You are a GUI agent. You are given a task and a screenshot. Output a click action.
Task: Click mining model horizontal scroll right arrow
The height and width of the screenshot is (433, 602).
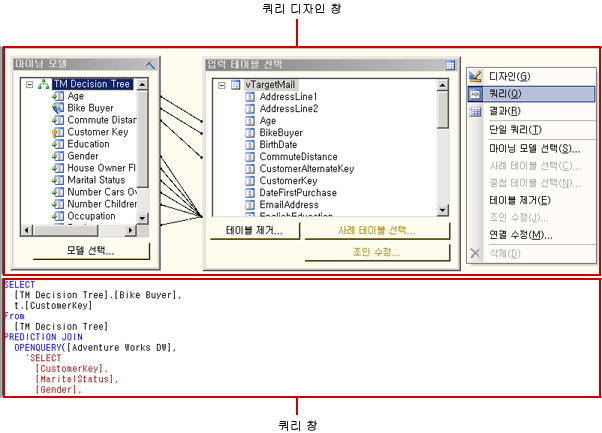tap(131, 230)
